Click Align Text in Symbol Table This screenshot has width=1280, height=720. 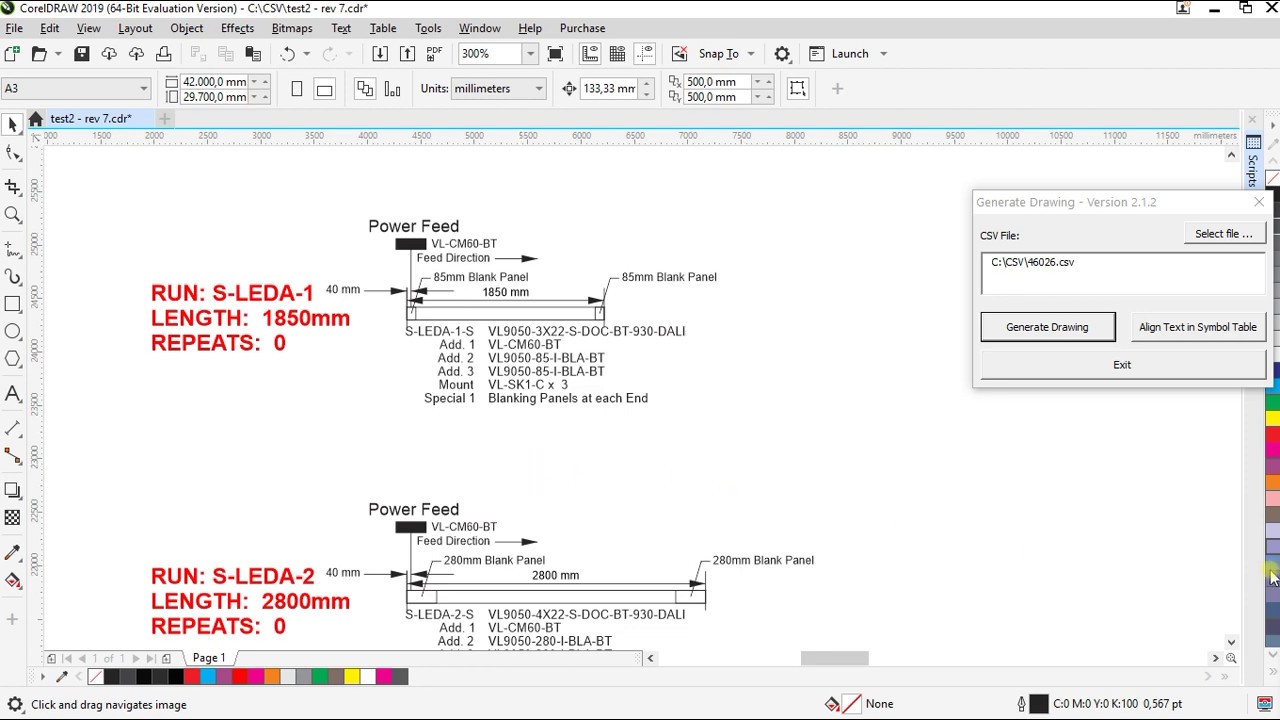tap(1197, 327)
